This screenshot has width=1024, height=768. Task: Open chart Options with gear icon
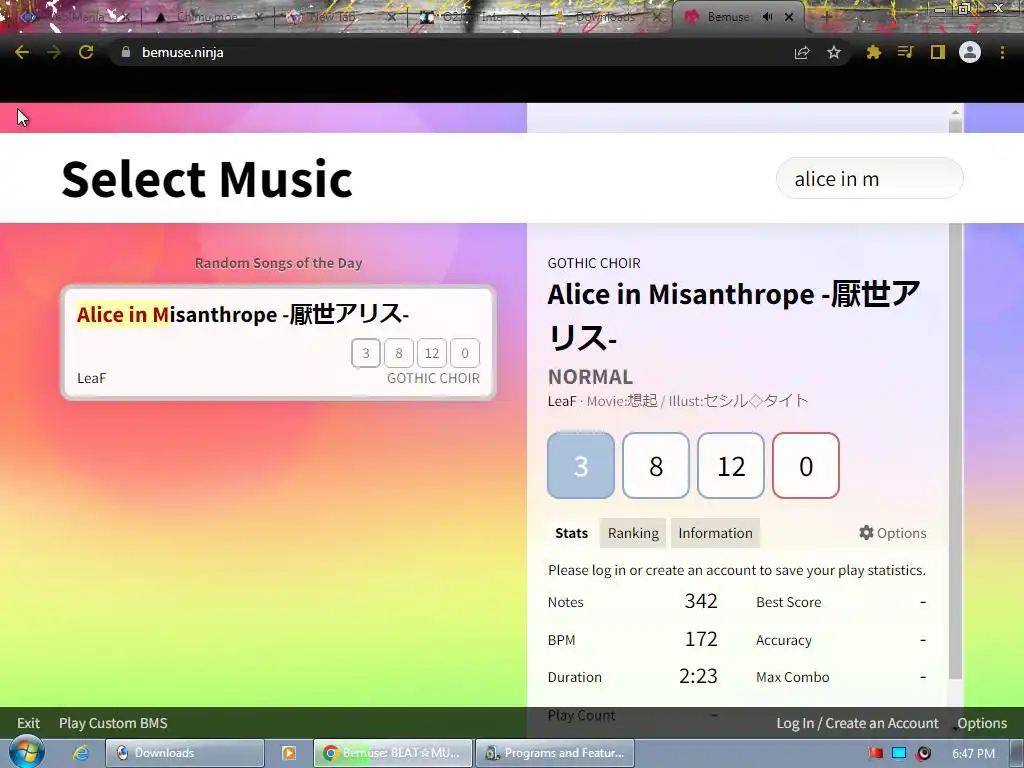[892, 533]
